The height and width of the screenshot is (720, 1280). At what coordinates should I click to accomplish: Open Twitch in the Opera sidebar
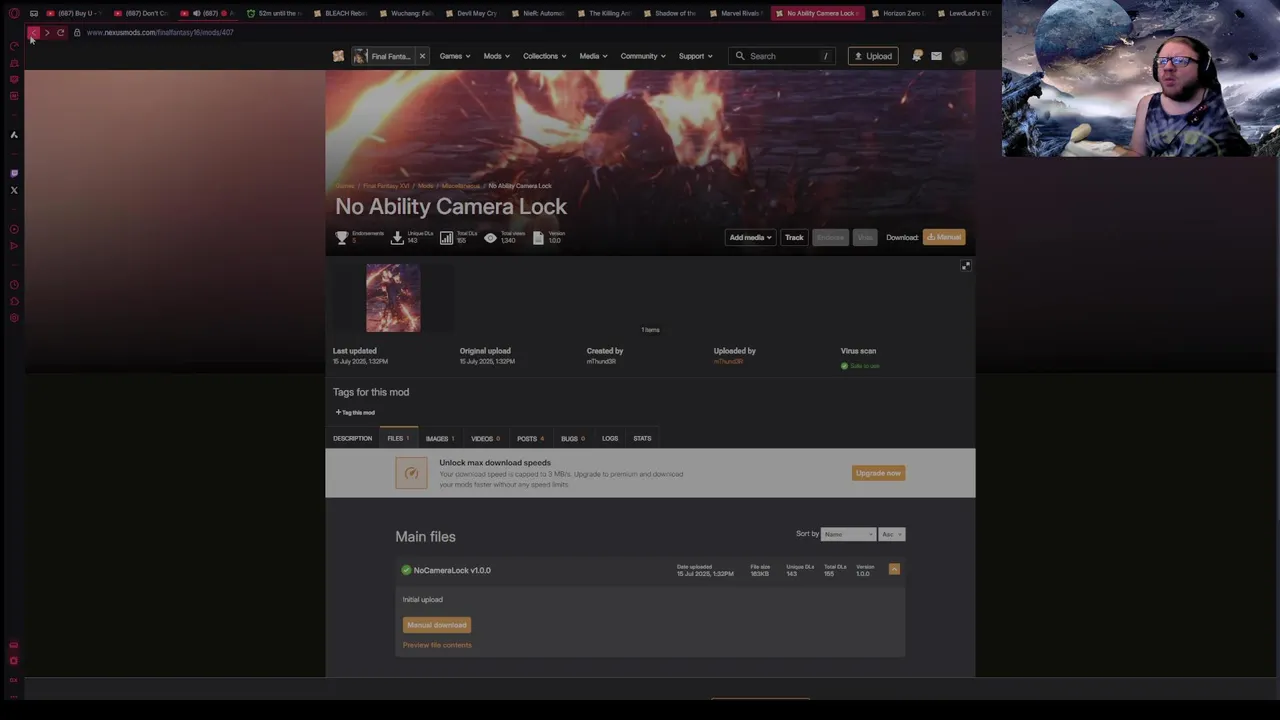(x=14, y=173)
